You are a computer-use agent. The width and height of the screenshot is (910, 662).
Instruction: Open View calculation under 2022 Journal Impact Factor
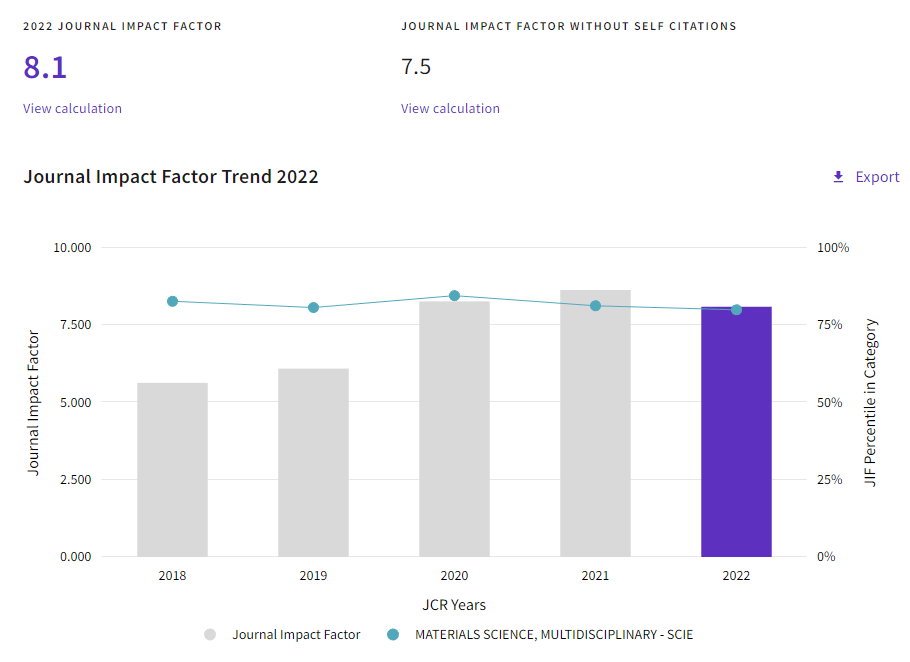tap(72, 108)
